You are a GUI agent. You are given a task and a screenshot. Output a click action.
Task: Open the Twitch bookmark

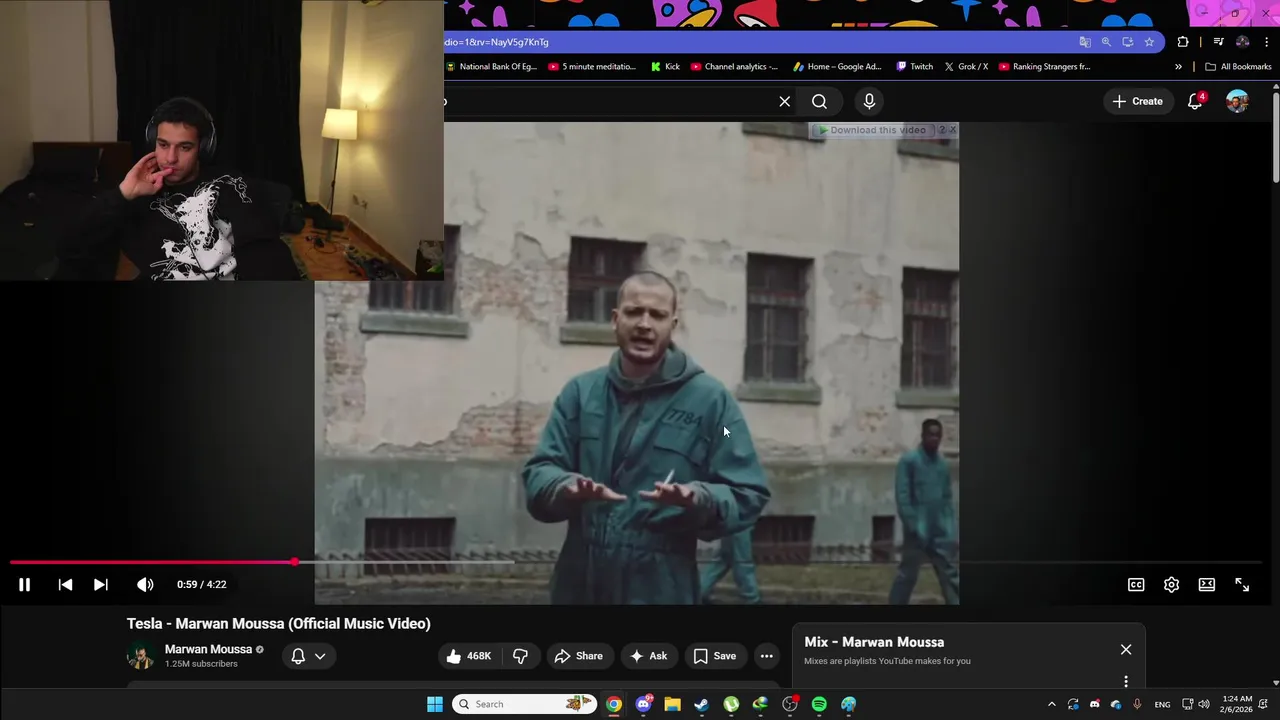tap(914, 67)
